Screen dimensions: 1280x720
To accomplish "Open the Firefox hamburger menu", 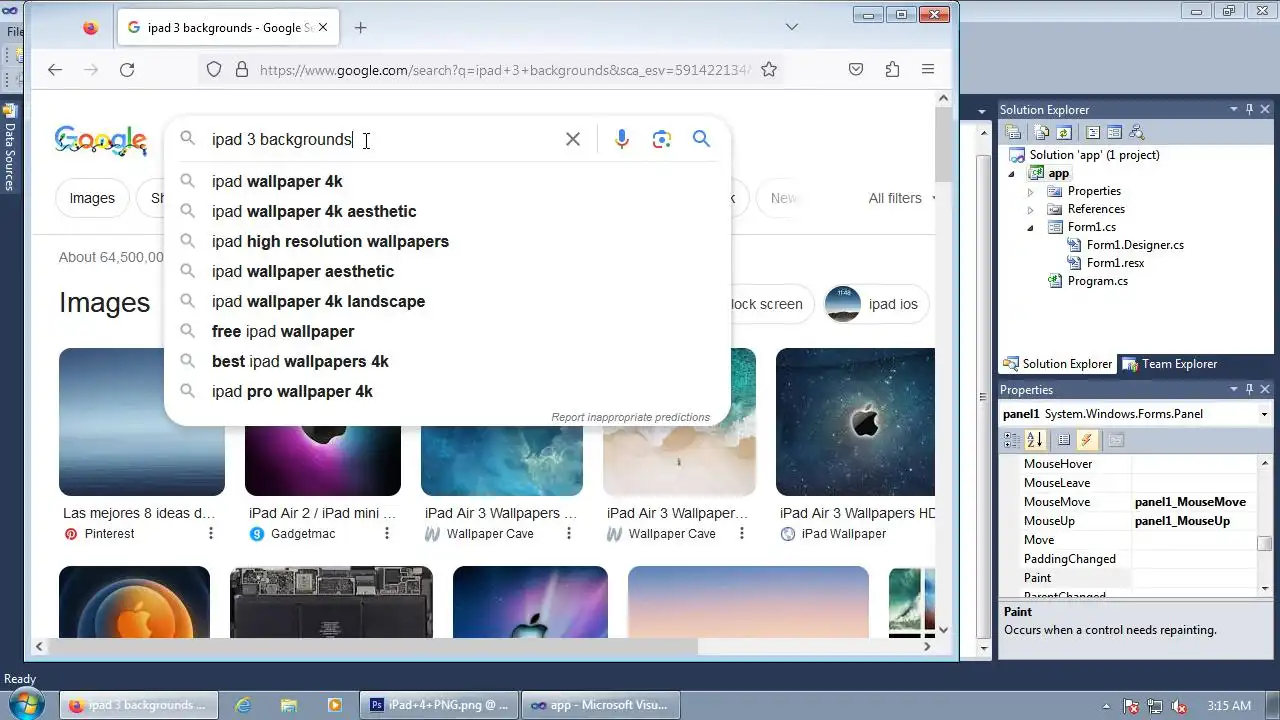I will pos(928,70).
